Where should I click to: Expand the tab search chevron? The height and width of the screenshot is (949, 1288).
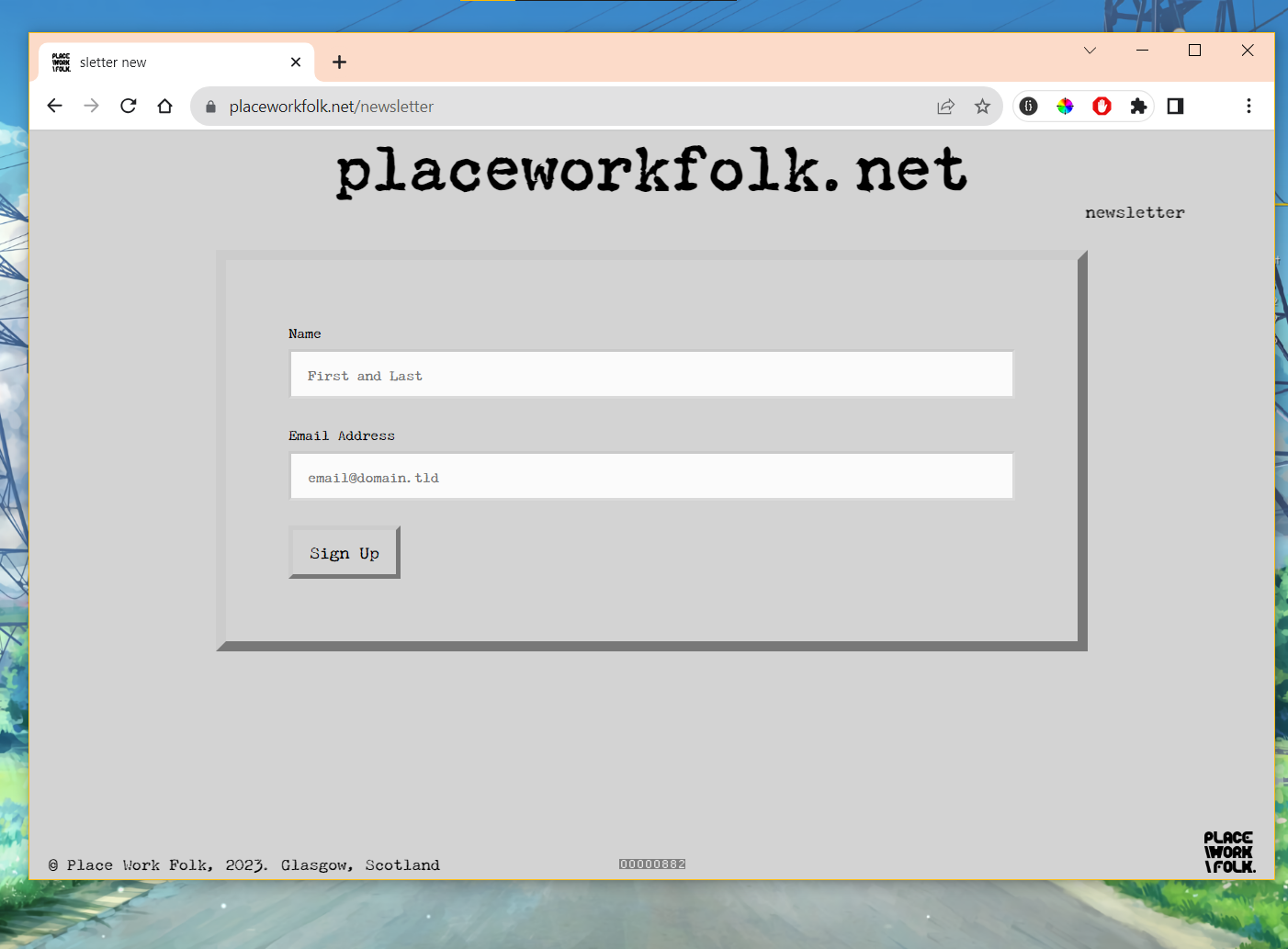click(x=1090, y=51)
